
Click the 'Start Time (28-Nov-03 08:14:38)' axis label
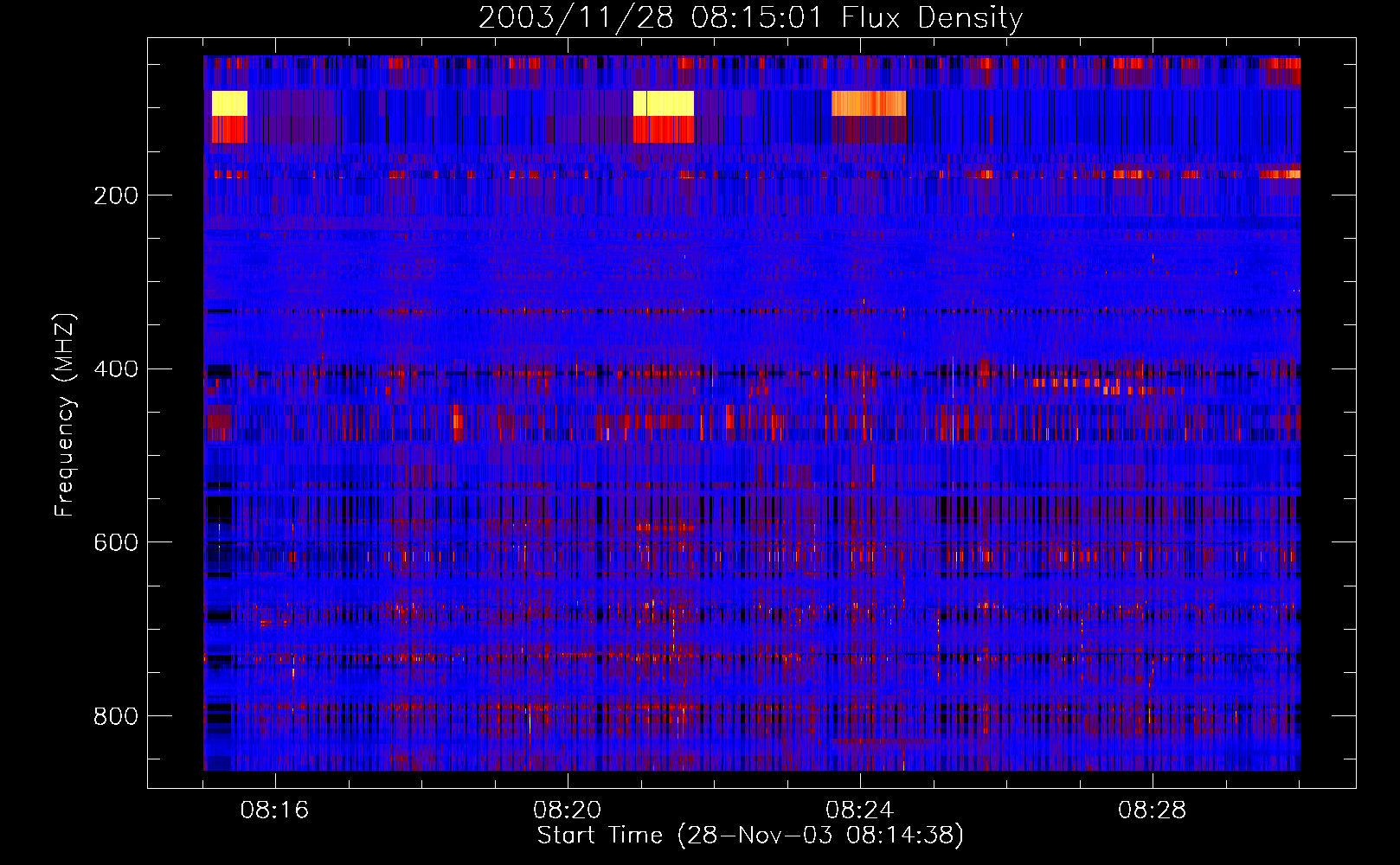point(750,836)
